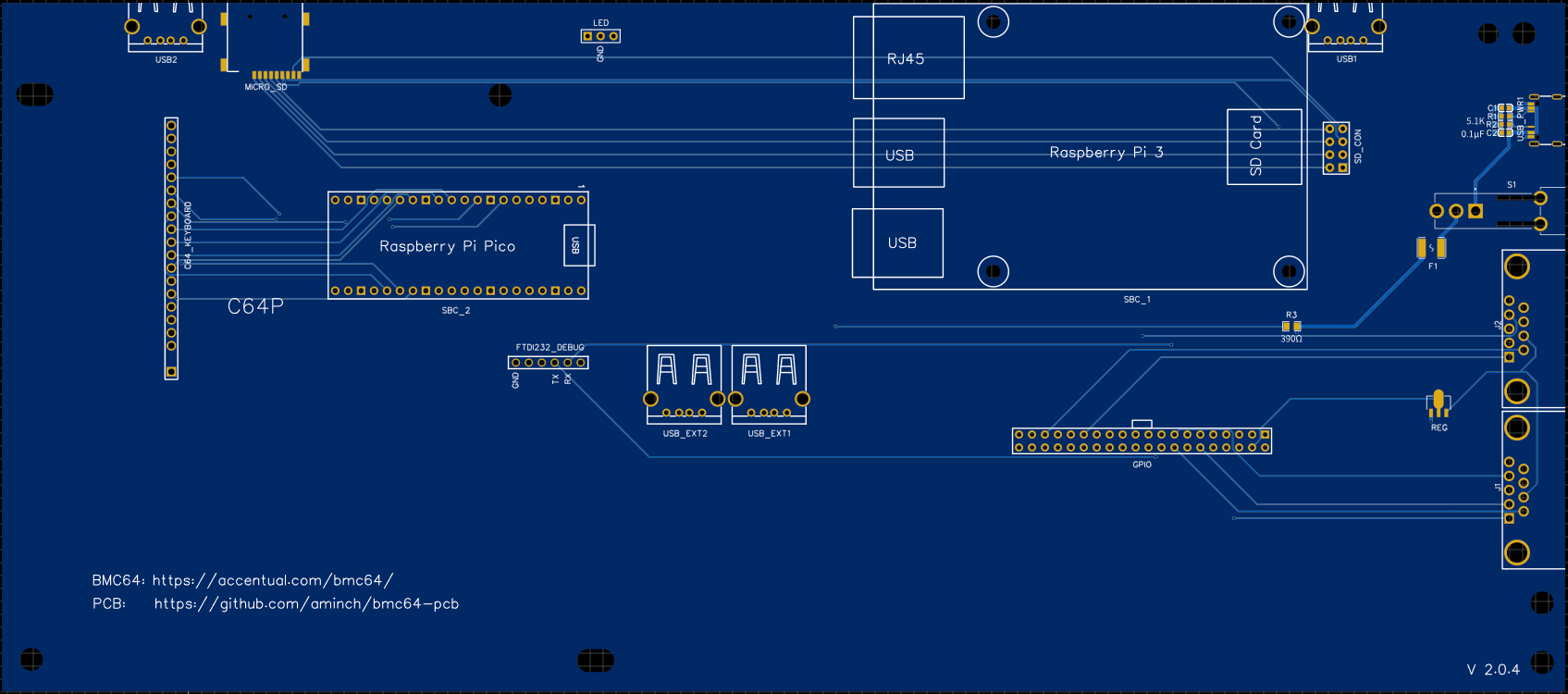Click the F1 fuse footprint
The height and width of the screenshot is (694, 1568).
pyautogui.click(x=1431, y=248)
